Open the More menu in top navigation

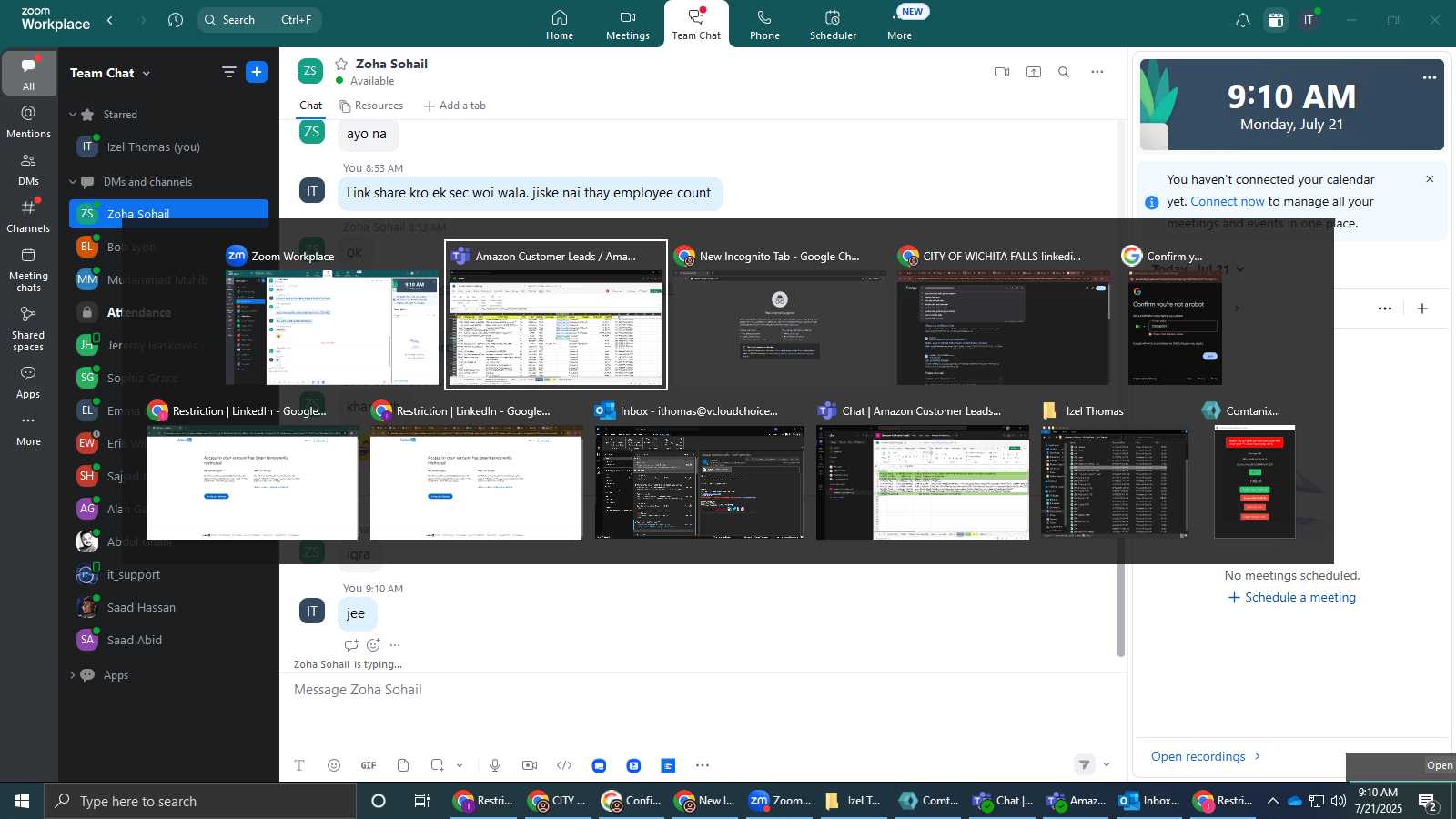pos(899,25)
